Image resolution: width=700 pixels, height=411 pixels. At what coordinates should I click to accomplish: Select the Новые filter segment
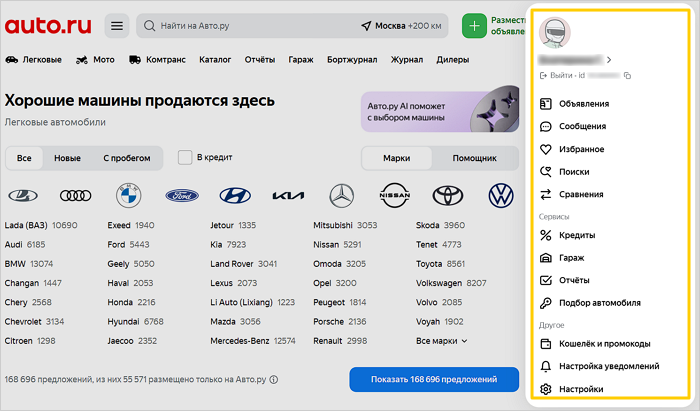point(67,158)
